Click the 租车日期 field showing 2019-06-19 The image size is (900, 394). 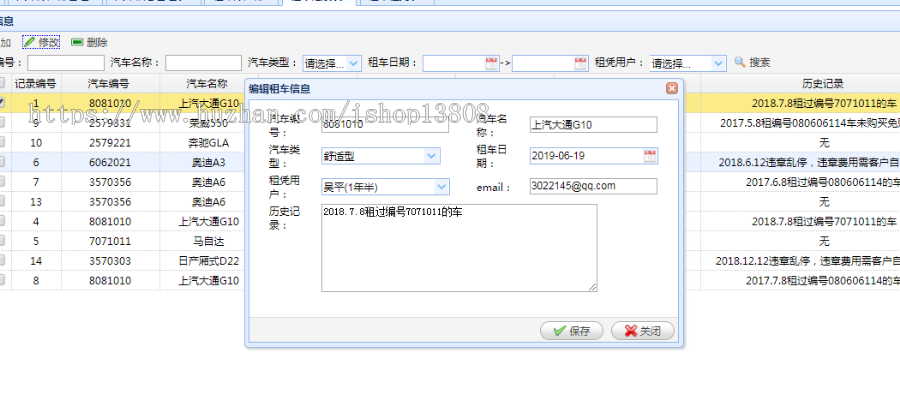tap(587, 156)
